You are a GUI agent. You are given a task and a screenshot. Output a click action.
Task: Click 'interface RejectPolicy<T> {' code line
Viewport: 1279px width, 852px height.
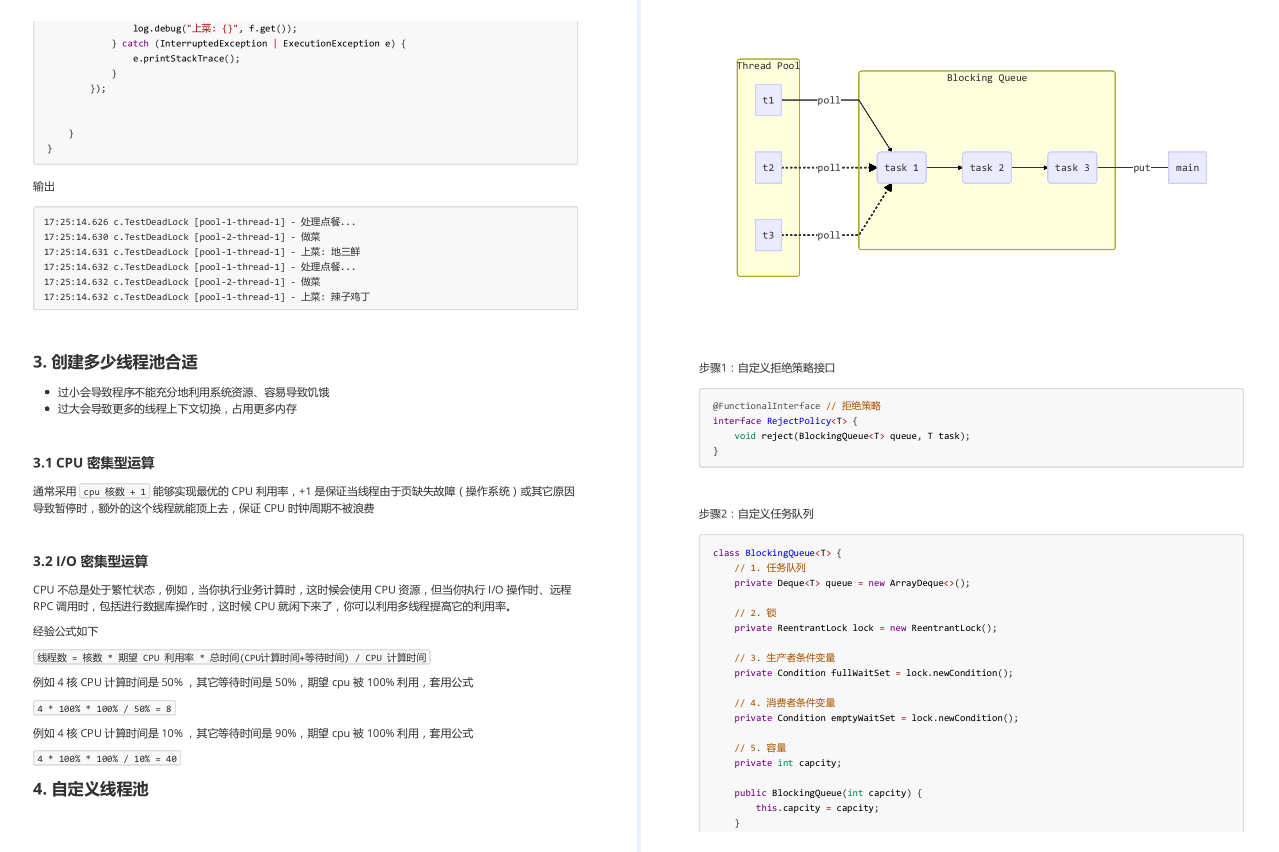[785, 421]
